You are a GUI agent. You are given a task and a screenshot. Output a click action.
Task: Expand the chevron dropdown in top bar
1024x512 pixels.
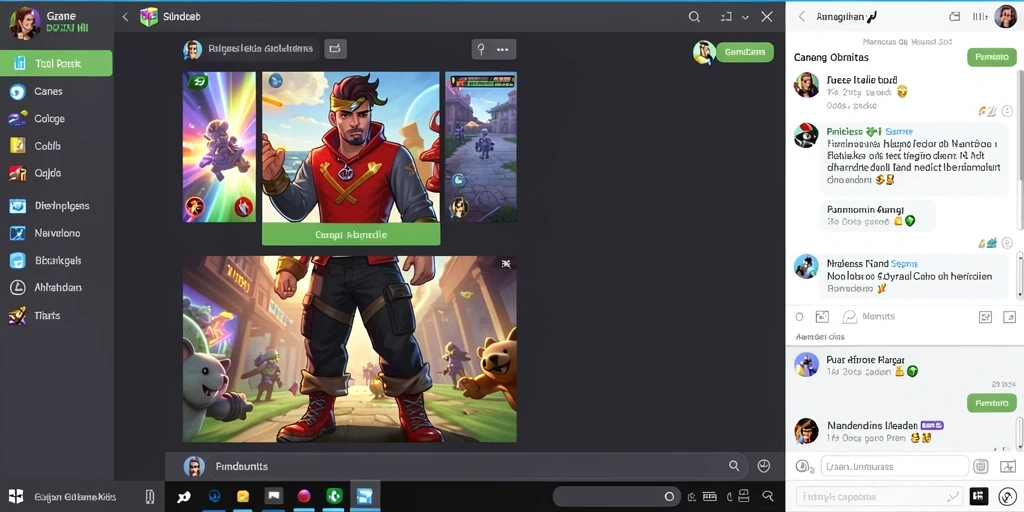tap(745, 18)
